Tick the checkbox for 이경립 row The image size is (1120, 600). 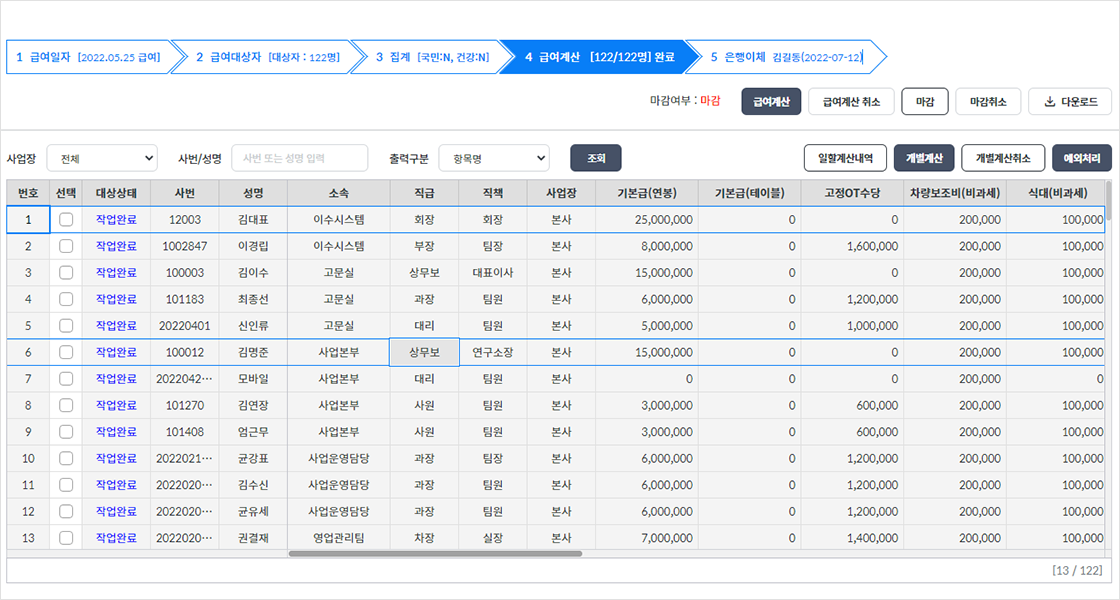pos(66,246)
